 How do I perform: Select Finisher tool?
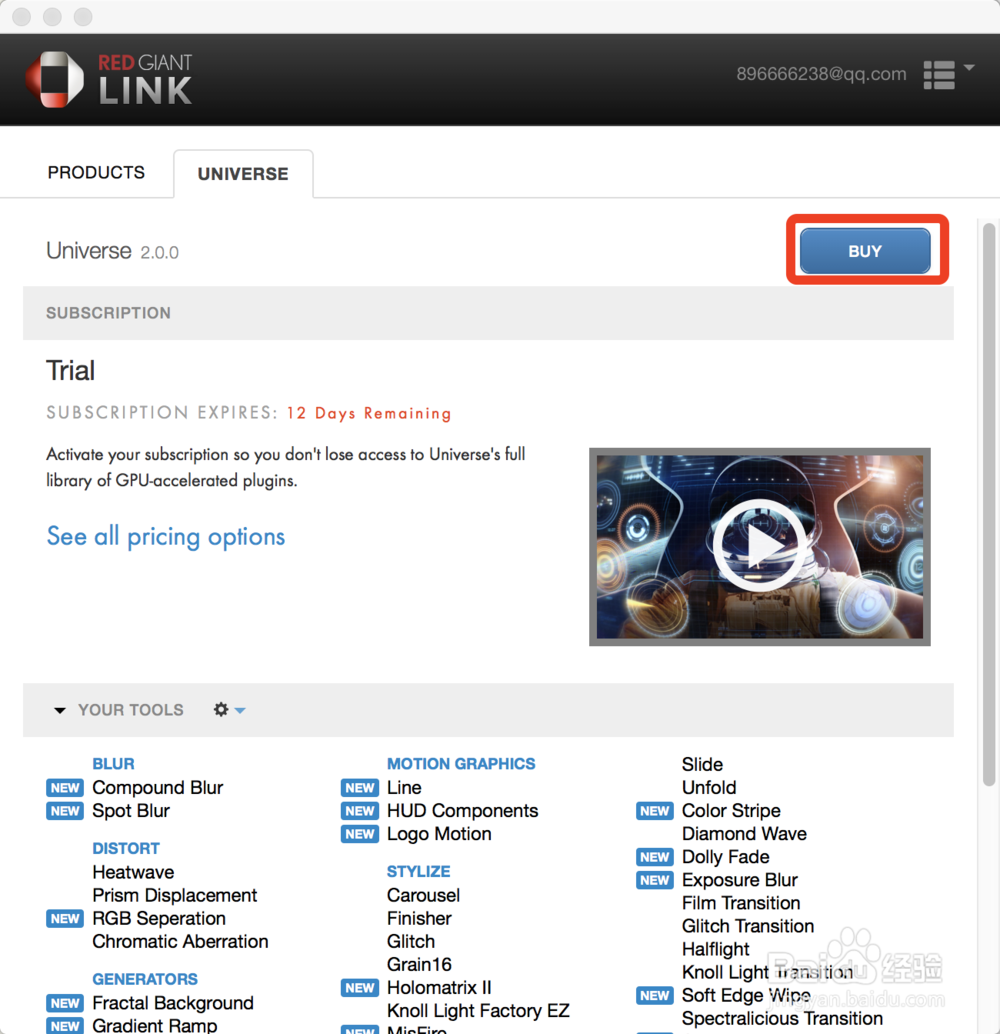(x=420, y=918)
